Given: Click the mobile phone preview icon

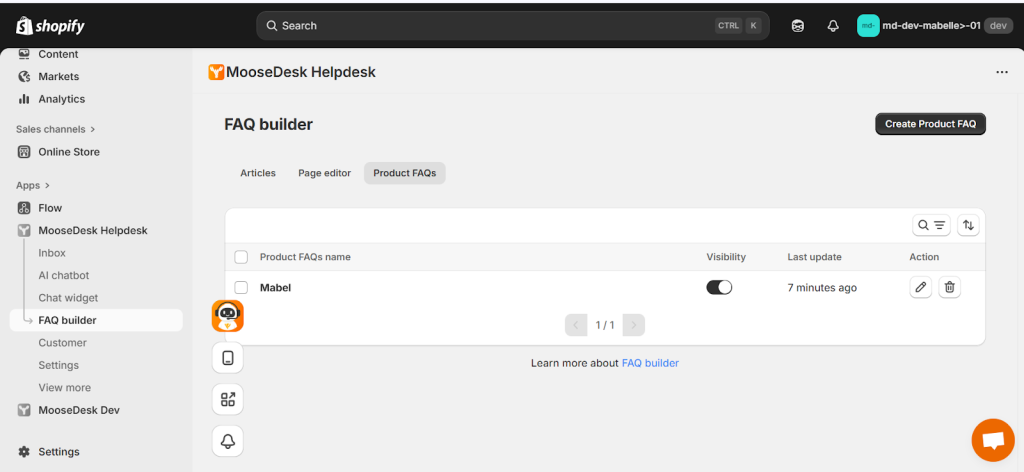Looking at the screenshot, I should [x=228, y=358].
